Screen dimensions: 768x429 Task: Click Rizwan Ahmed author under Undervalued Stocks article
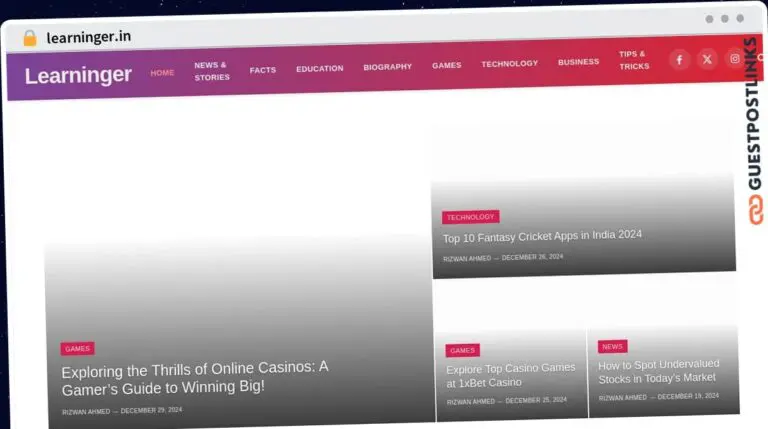(623, 398)
